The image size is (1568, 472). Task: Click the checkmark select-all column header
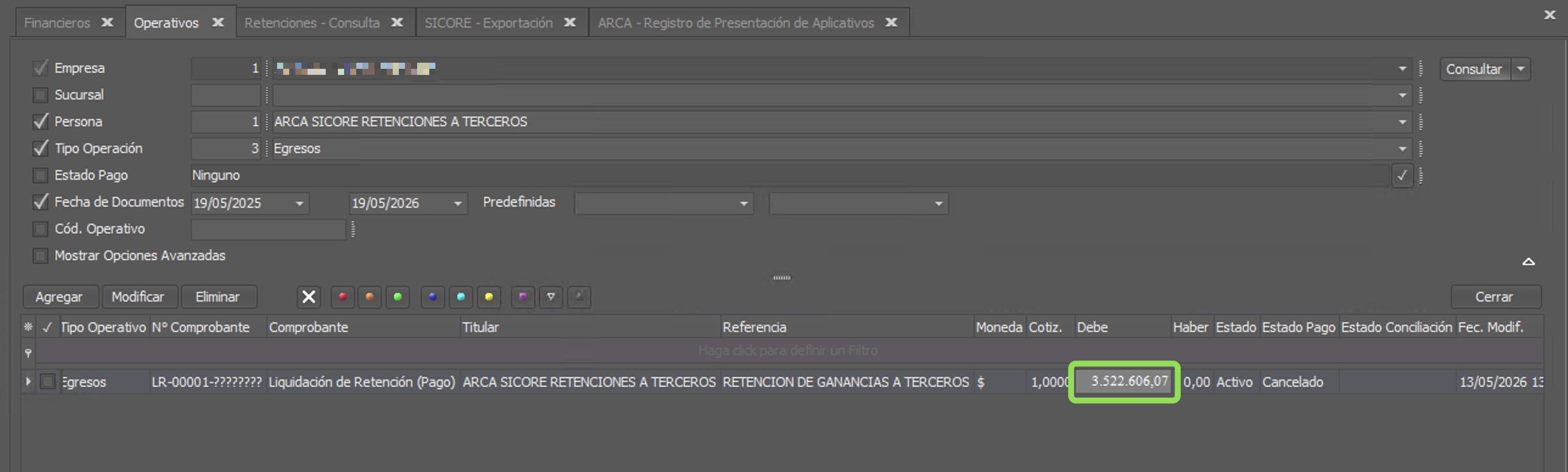[x=47, y=327]
